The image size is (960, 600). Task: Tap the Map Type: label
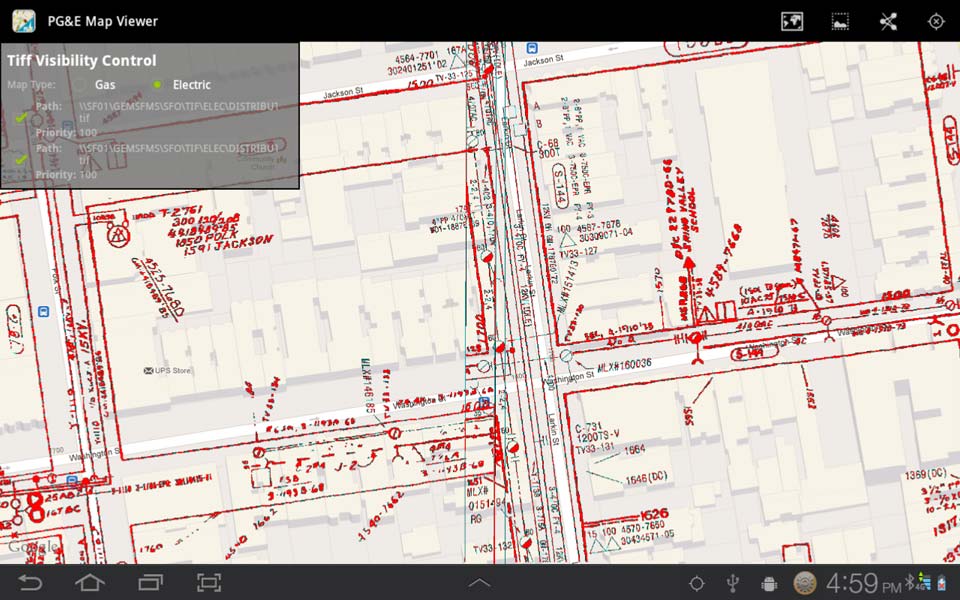(x=31, y=84)
